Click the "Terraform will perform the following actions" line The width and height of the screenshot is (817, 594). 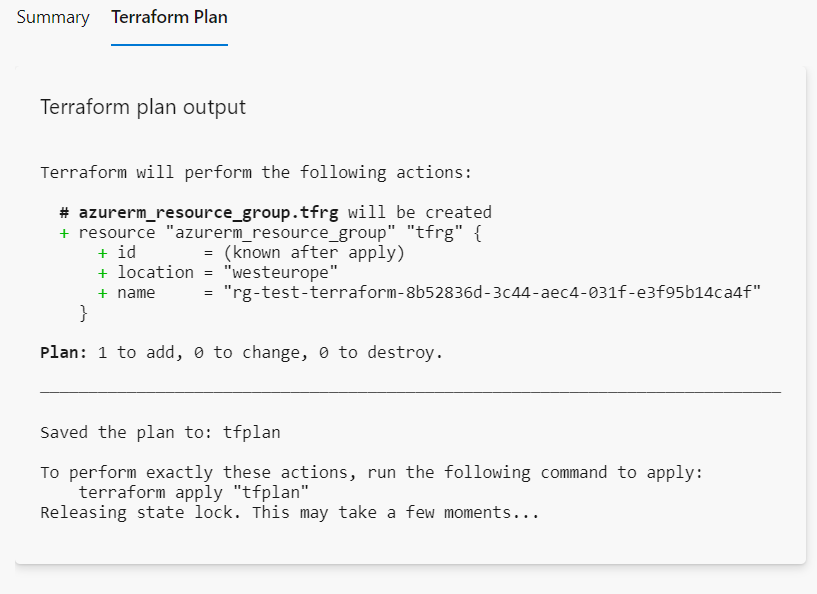tap(255, 172)
